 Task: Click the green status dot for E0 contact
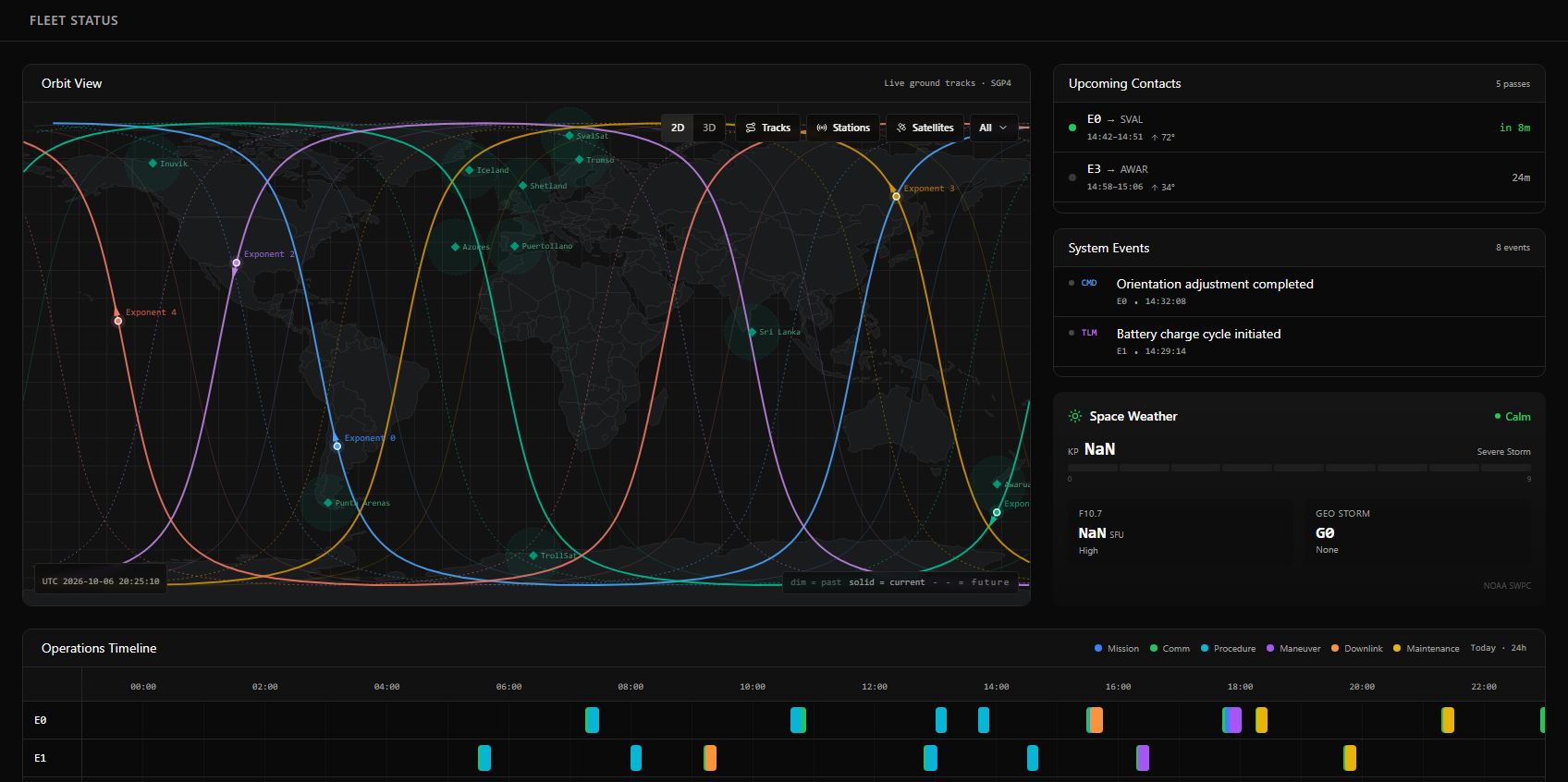[x=1072, y=128]
